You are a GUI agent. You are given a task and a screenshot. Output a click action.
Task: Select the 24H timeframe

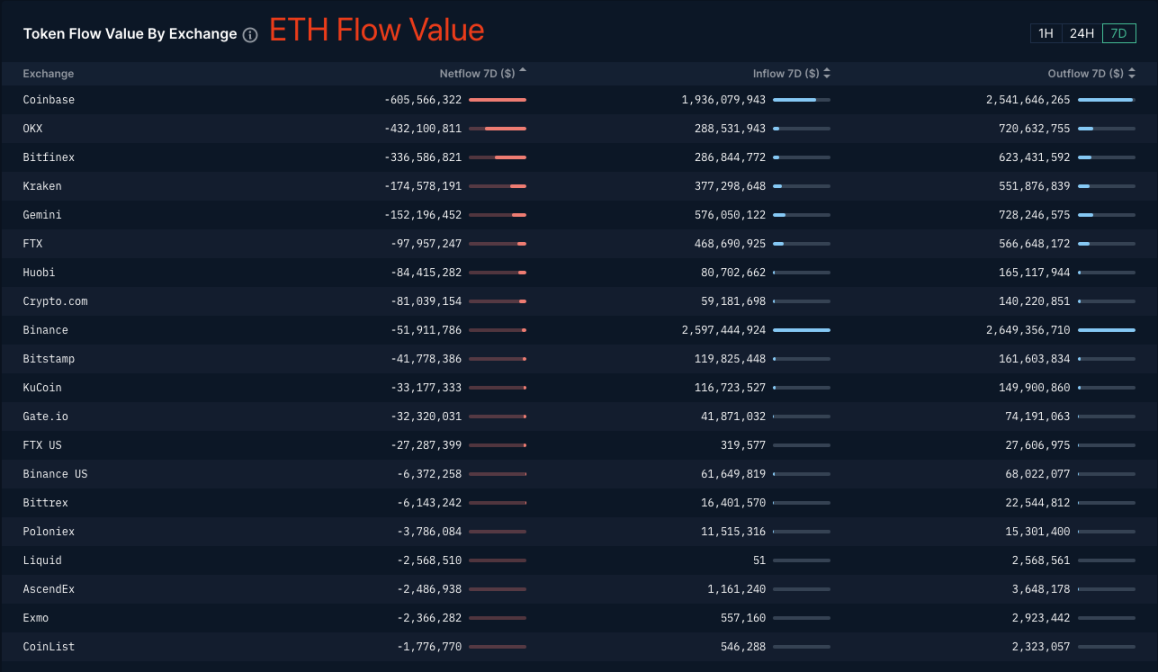pyautogui.click(x=1082, y=33)
